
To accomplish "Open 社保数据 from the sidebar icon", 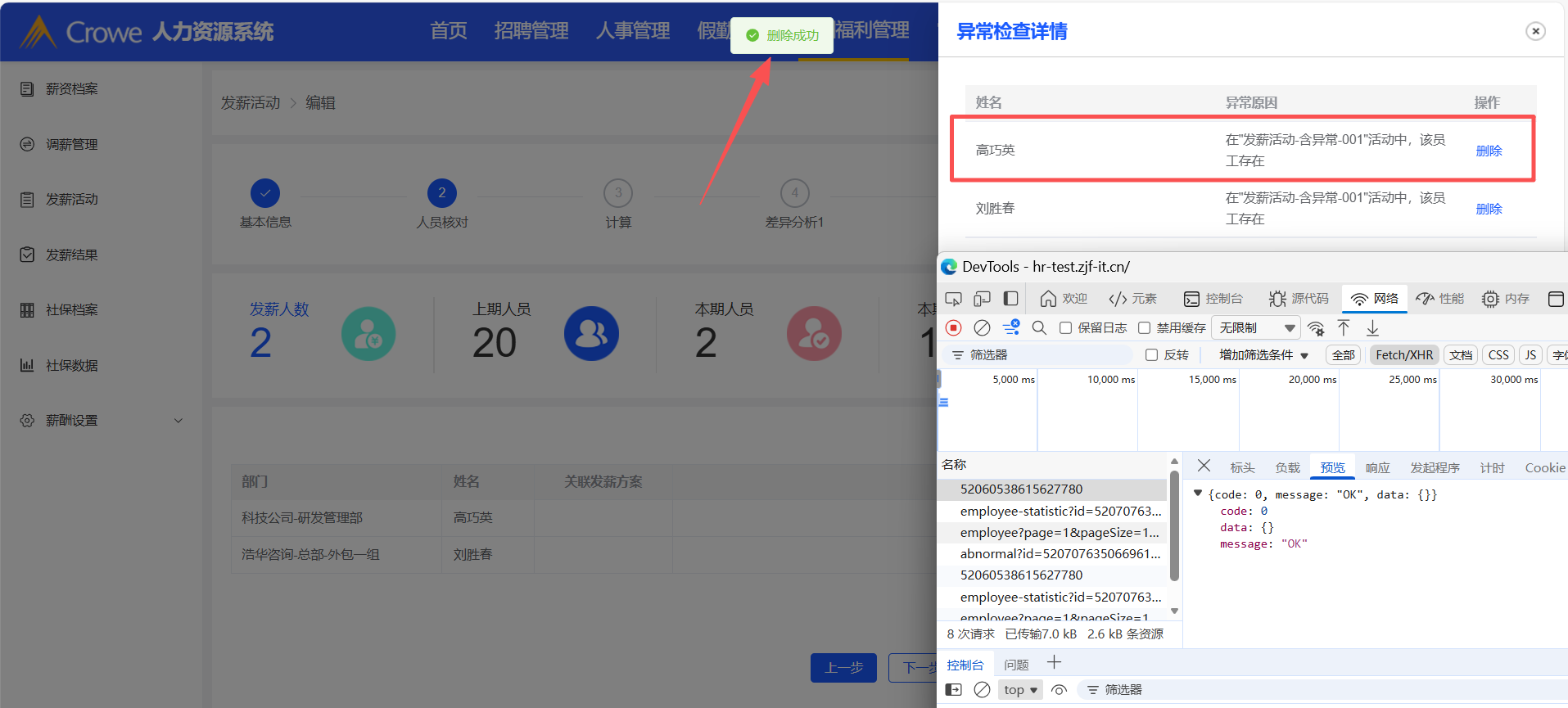I will [27, 365].
